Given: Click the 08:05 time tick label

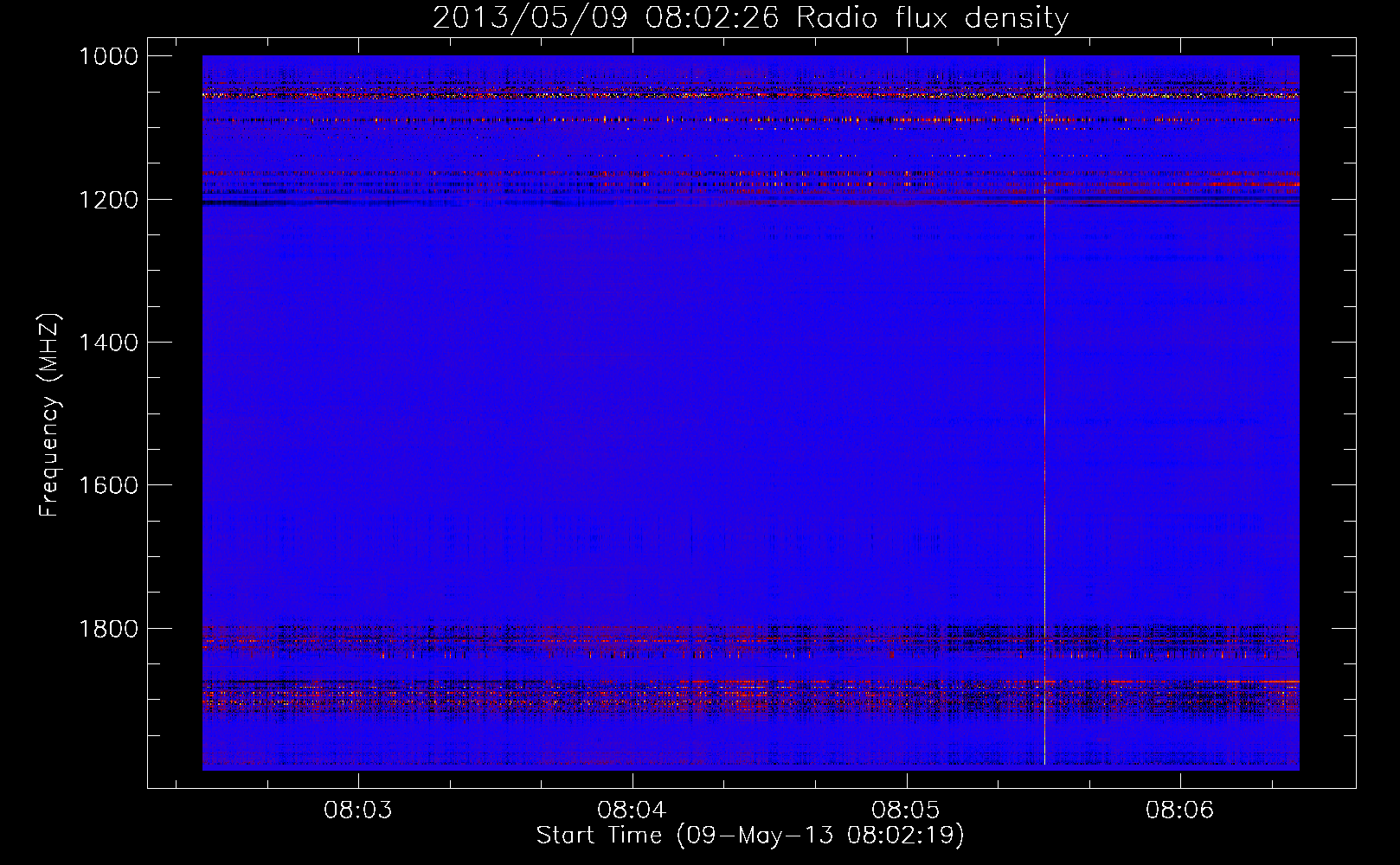Looking at the screenshot, I should pyautogui.click(x=906, y=811).
